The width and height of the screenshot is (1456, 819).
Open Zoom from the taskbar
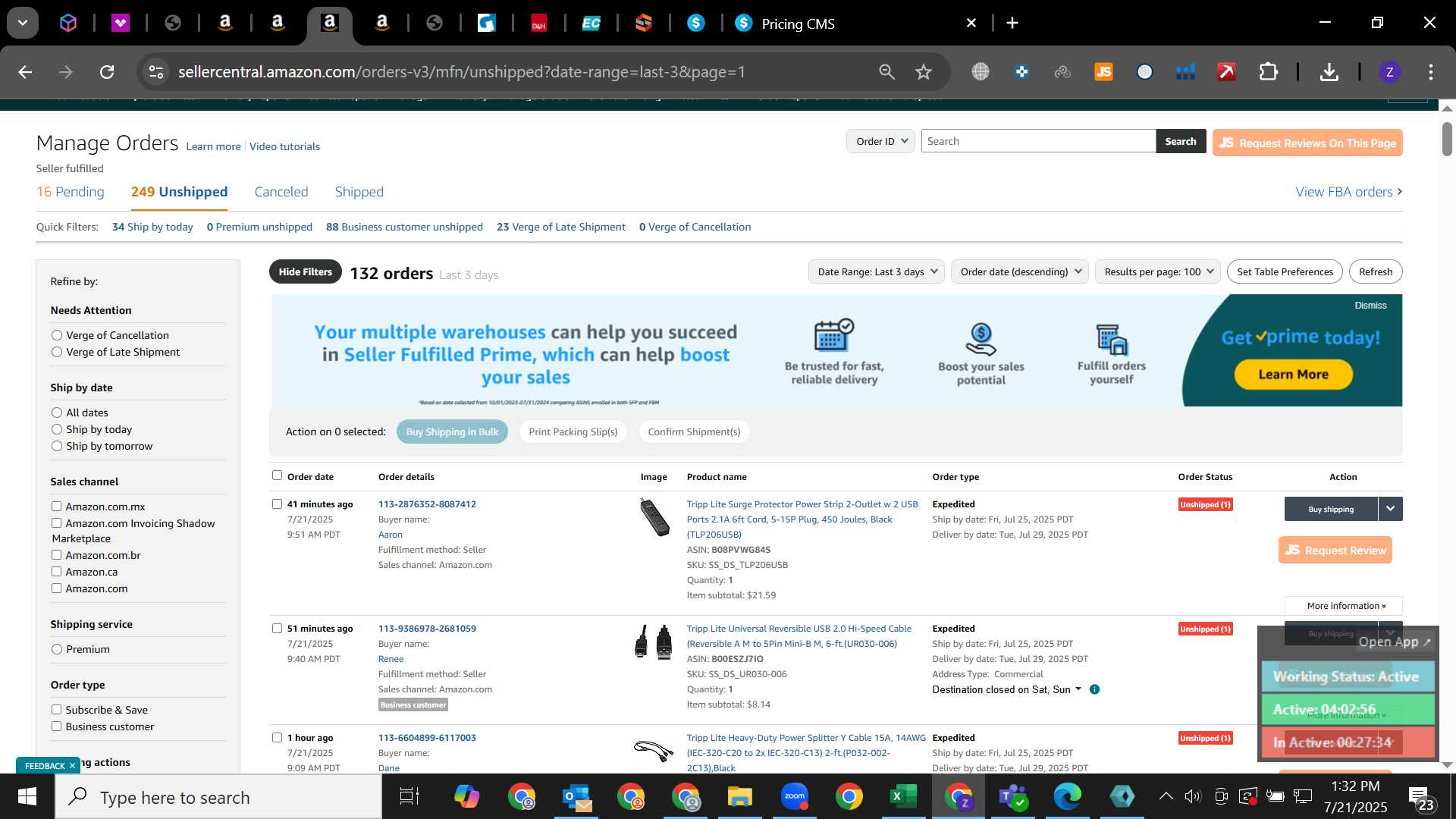(794, 796)
